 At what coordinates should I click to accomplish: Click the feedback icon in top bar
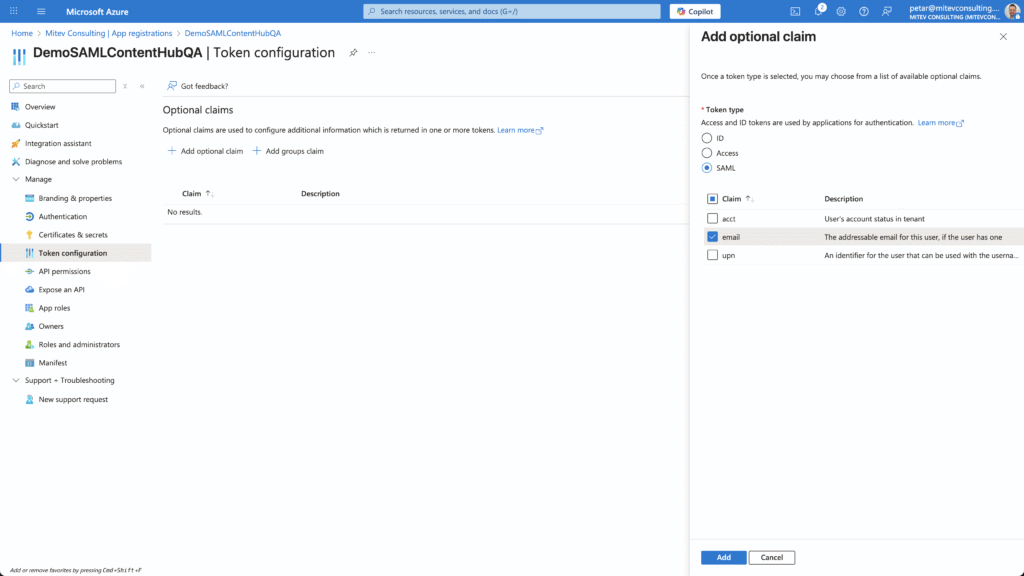[x=887, y=12]
